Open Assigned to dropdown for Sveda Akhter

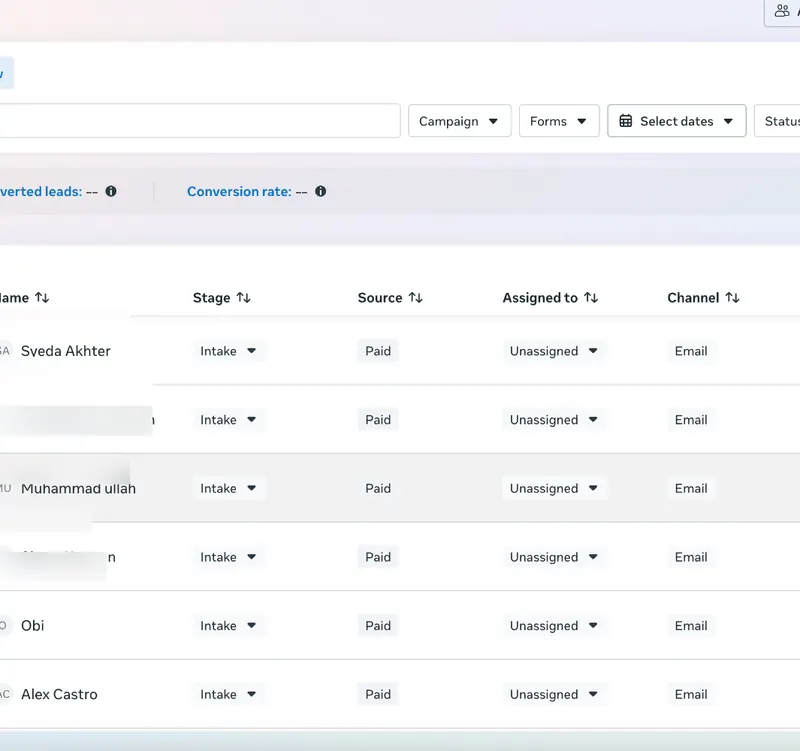[554, 351]
